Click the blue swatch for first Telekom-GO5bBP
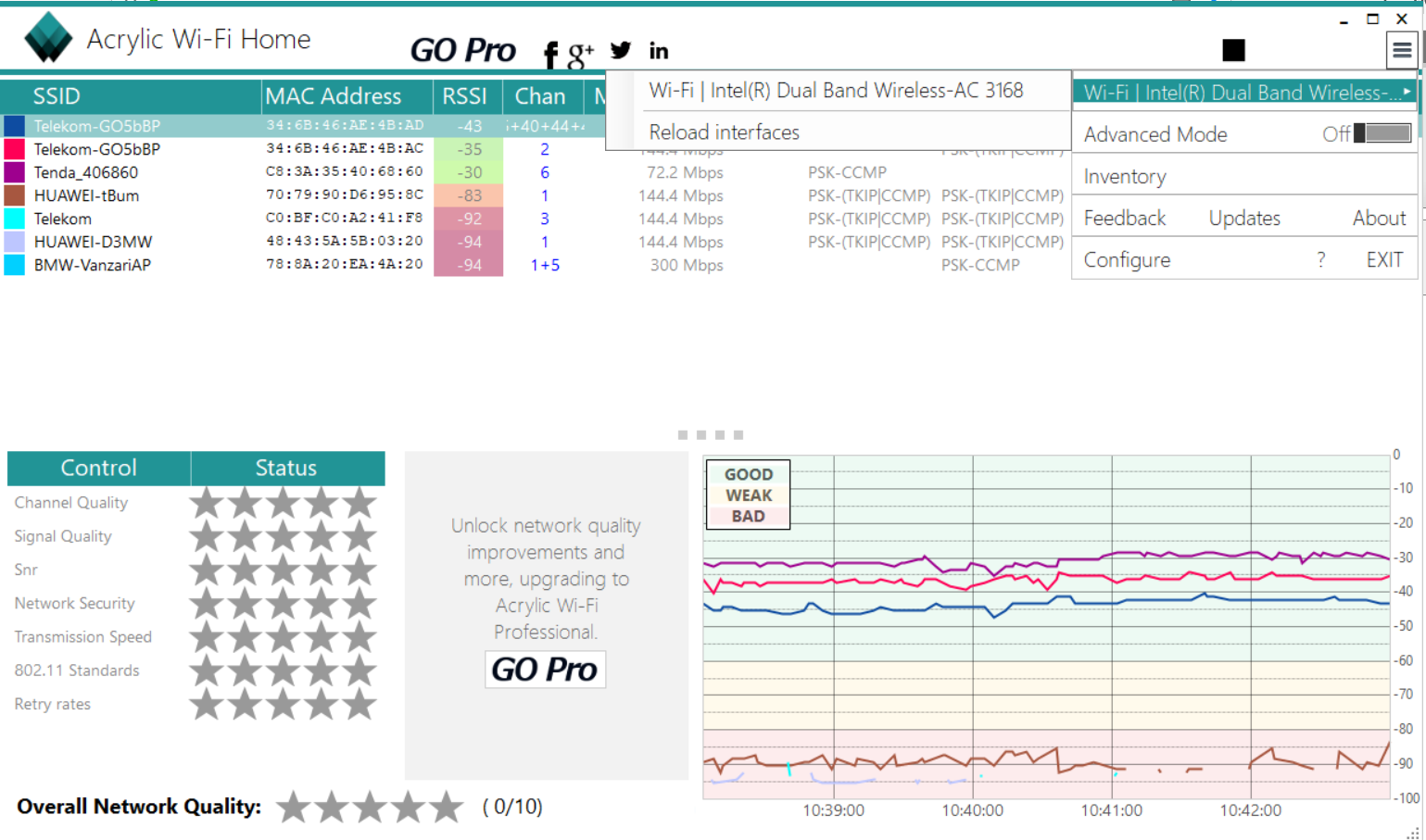This screenshot has width=1426, height=840. [x=15, y=125]
